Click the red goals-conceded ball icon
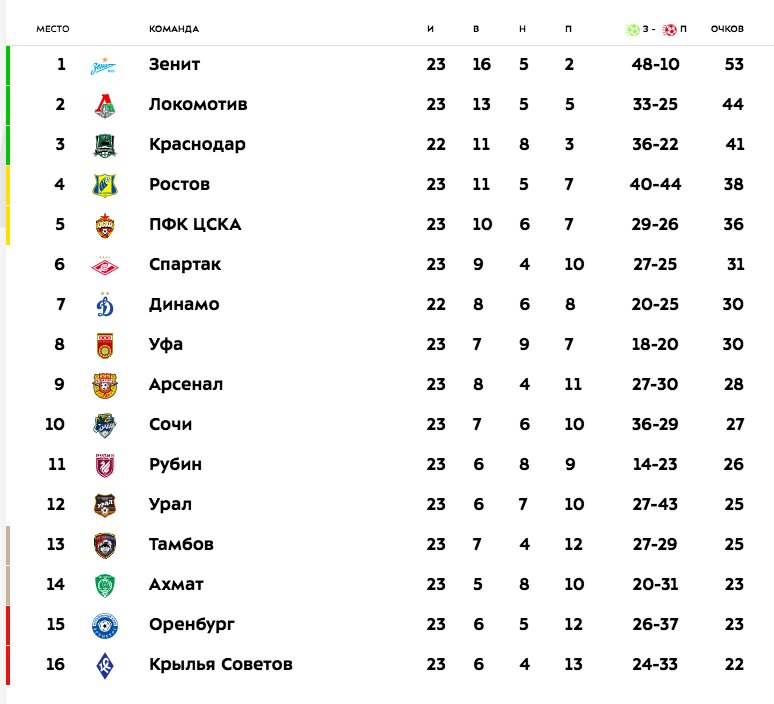The width and height of the screenshot is (774, 704). point(669,29)
